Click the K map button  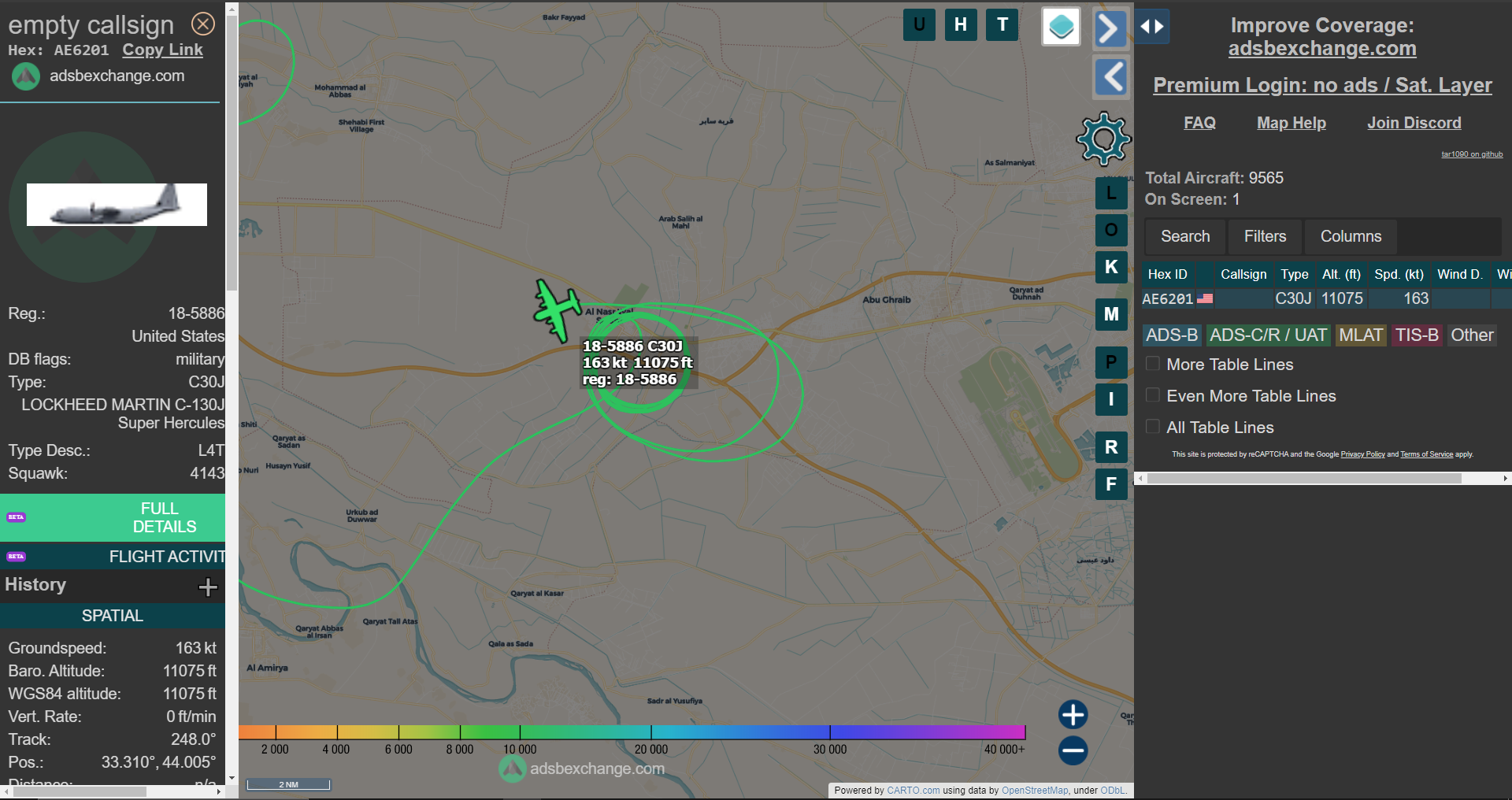pyautogui.click(x=1111, y=267)
